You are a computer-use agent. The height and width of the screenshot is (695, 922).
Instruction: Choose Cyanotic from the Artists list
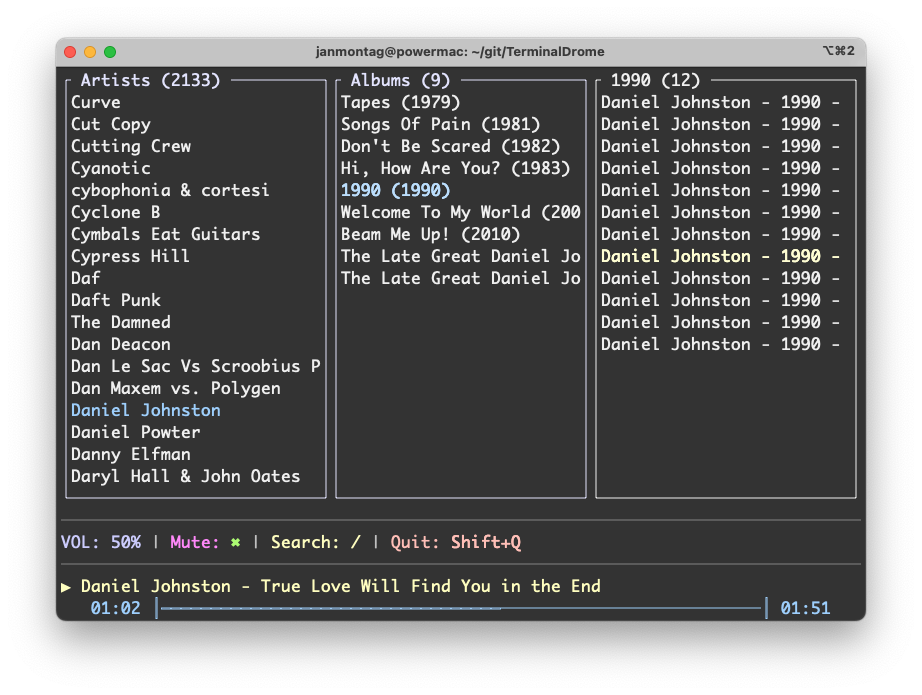pyautogui.click(x=111, y=168)
